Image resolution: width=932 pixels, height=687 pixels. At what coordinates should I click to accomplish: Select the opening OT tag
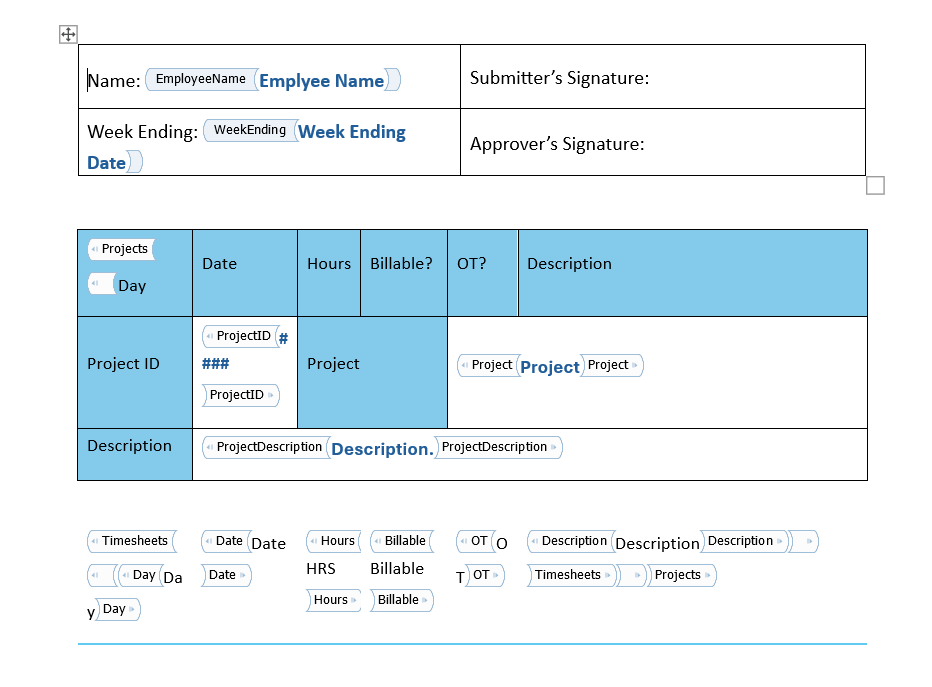(476, 541)
